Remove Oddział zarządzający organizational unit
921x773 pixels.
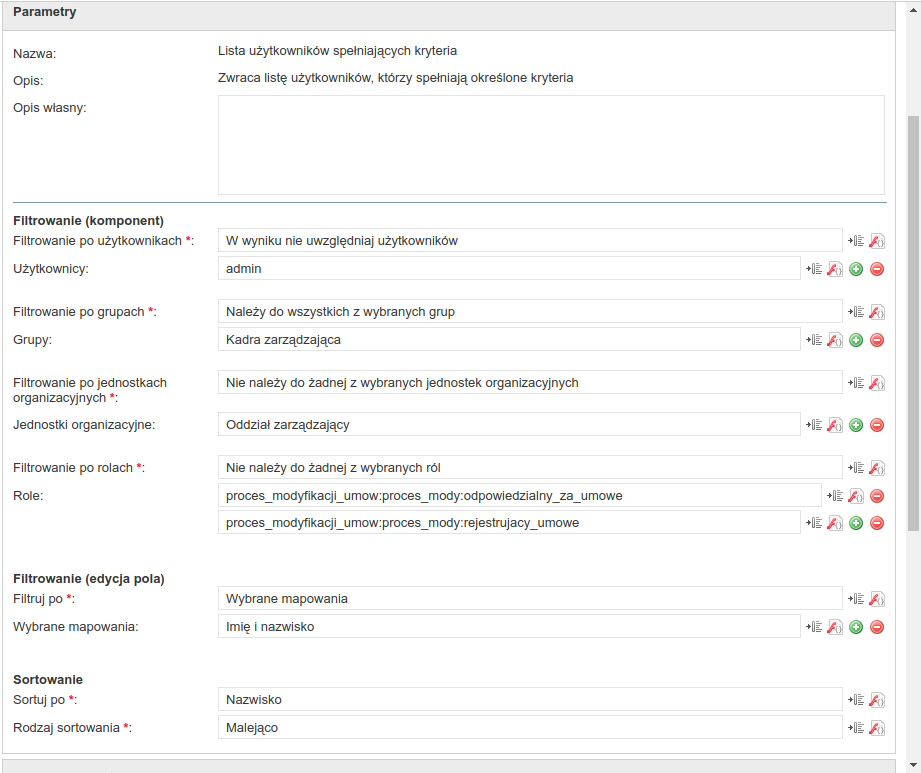876,425
